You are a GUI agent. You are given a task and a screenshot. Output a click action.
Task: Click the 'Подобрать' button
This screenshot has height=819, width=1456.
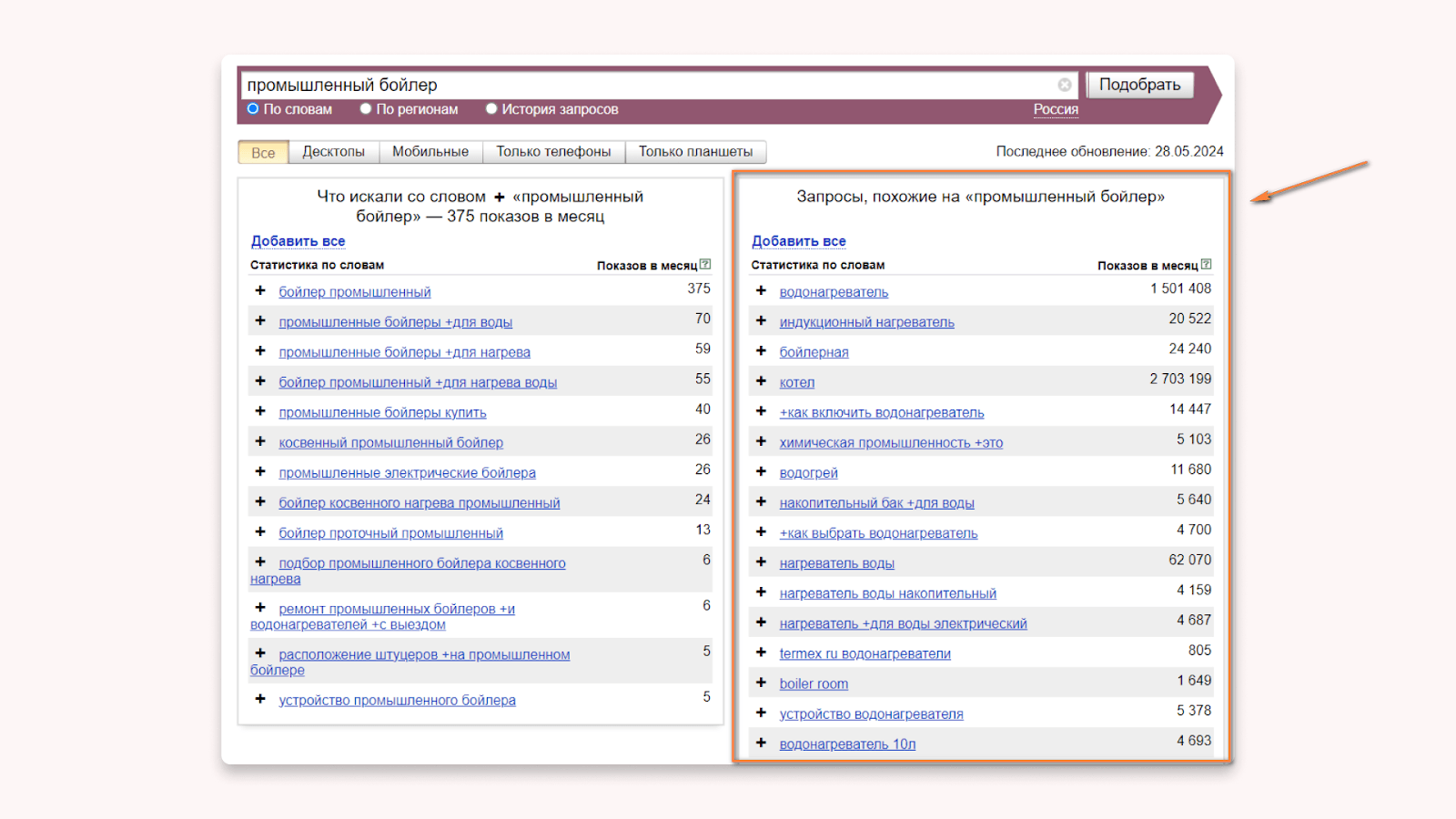point(1140,85)
